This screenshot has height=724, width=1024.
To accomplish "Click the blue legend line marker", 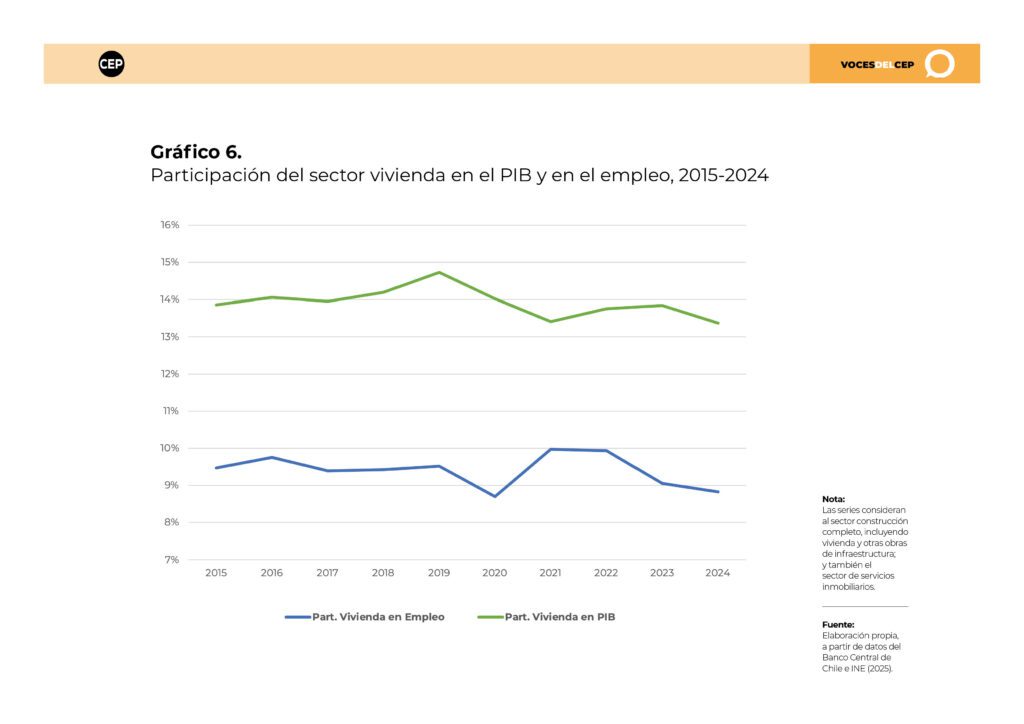I will point(297,617).
